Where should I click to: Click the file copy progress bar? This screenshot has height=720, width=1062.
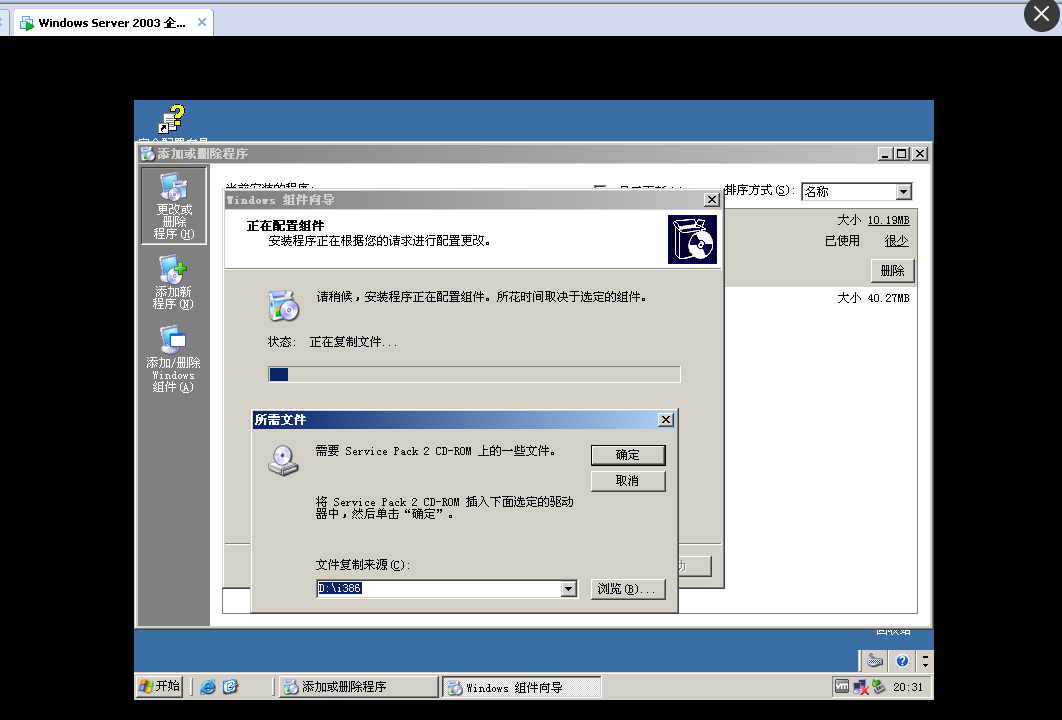pos(474,374)
